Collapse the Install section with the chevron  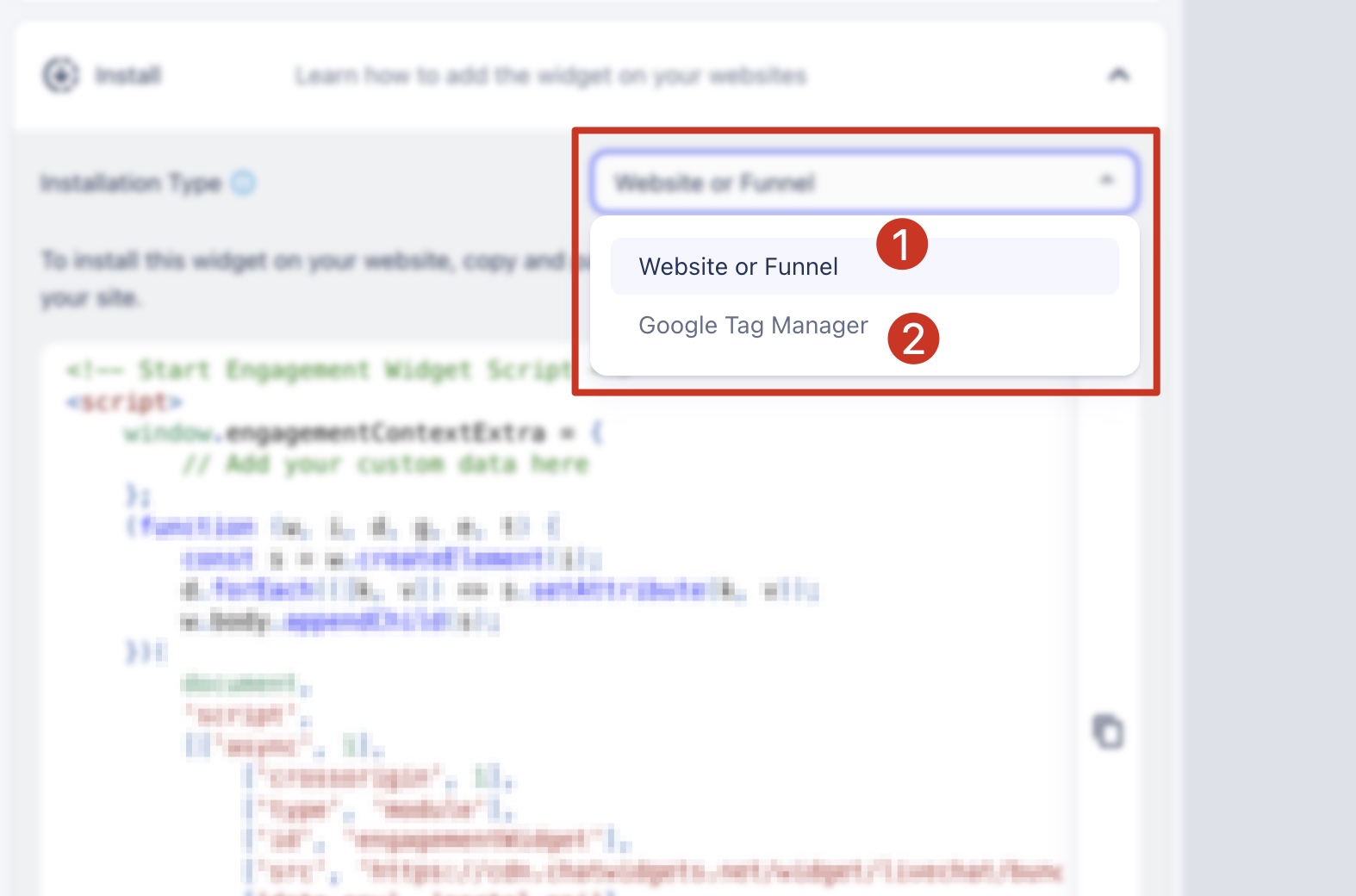[1118, 76]
